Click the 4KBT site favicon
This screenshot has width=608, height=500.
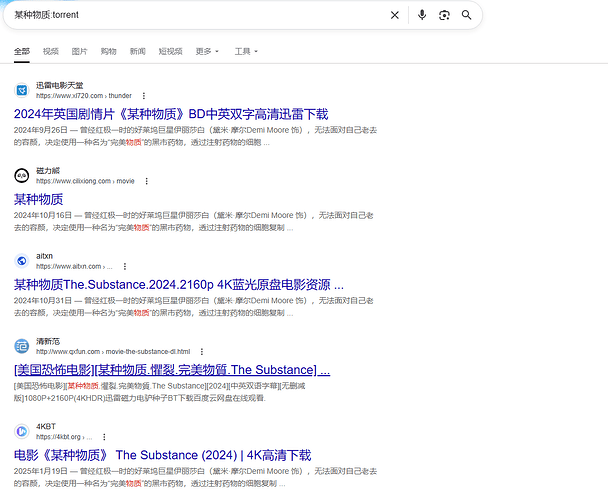[22, 432]
